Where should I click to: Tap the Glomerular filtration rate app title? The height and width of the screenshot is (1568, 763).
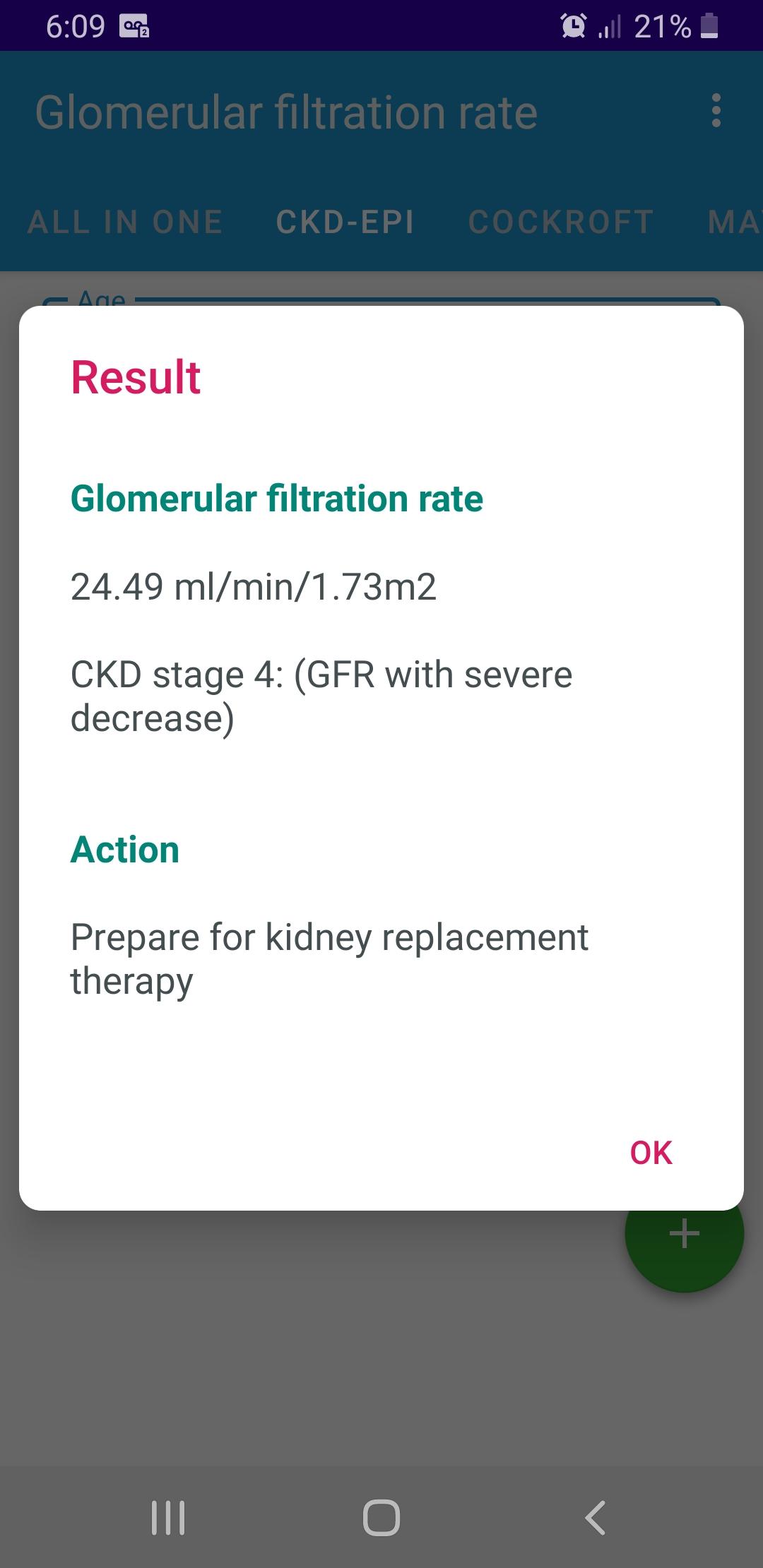tap(286, 113)
